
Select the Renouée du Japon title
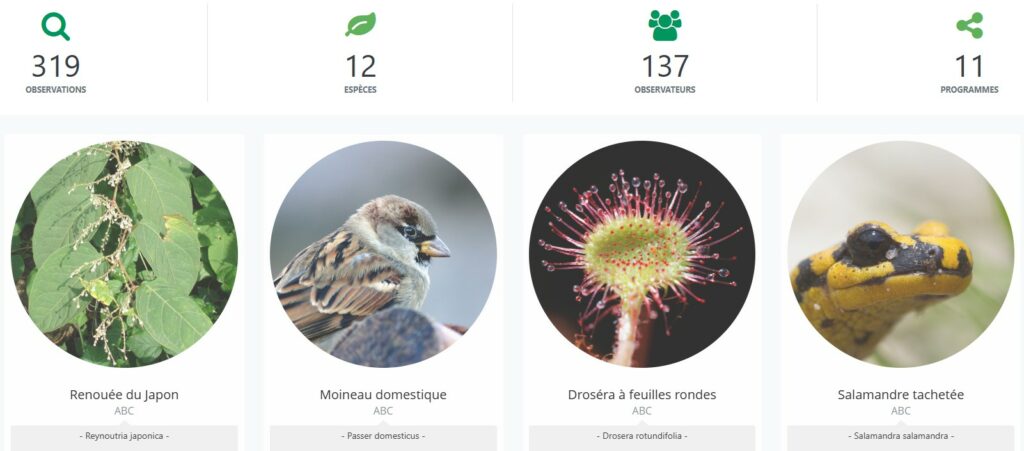(124, 395)
